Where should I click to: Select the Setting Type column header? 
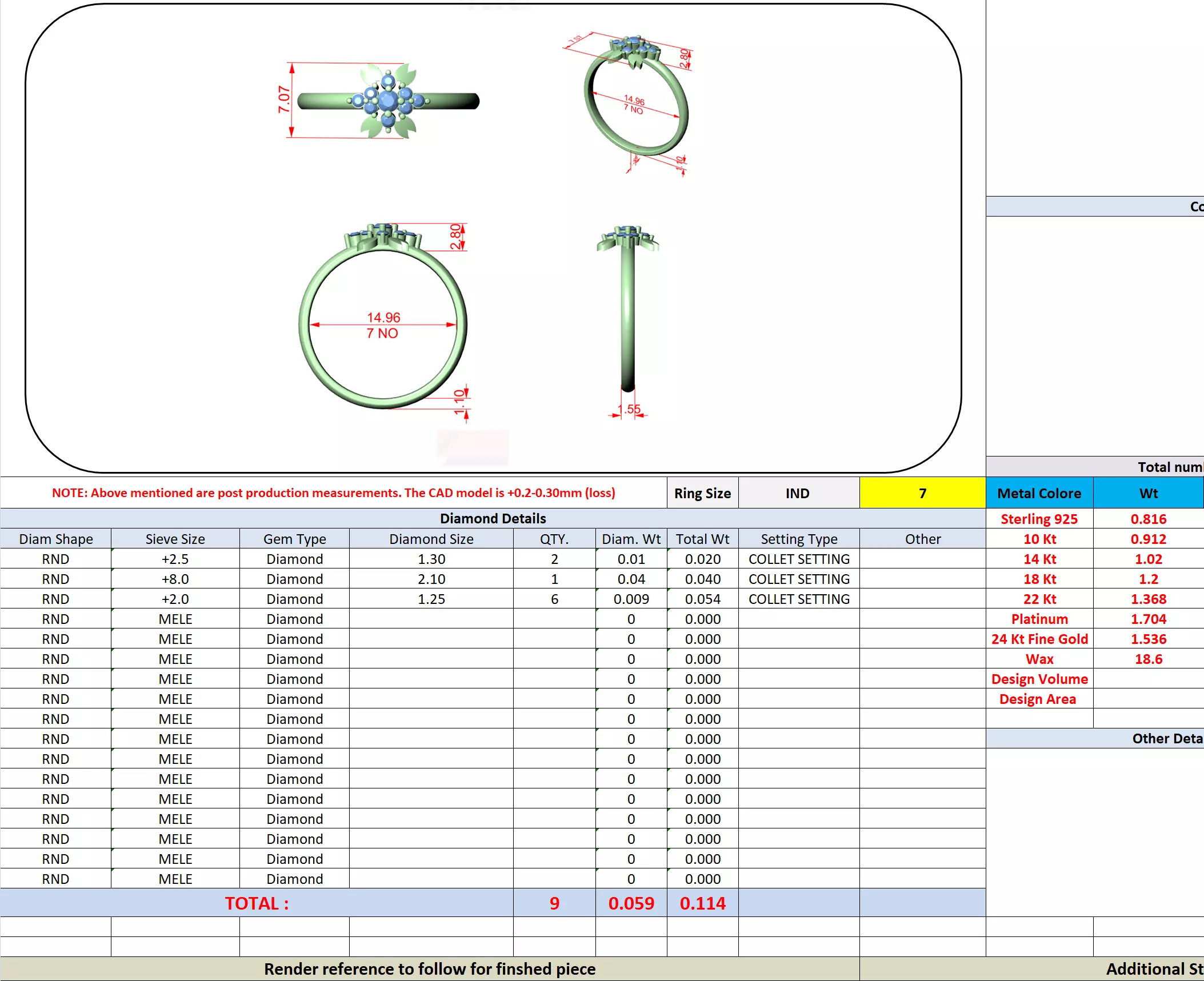coord(798,539)
